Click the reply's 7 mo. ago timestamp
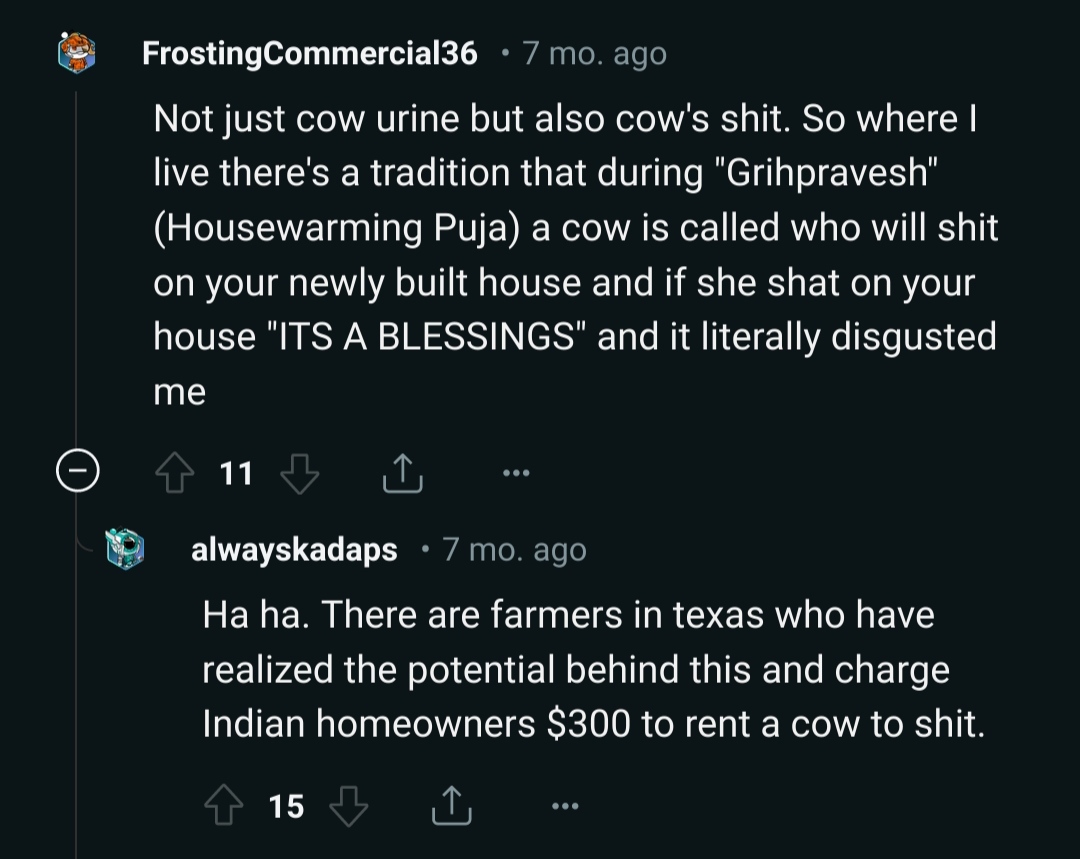This screenshot has width=1080, height=859. (514, 550)
